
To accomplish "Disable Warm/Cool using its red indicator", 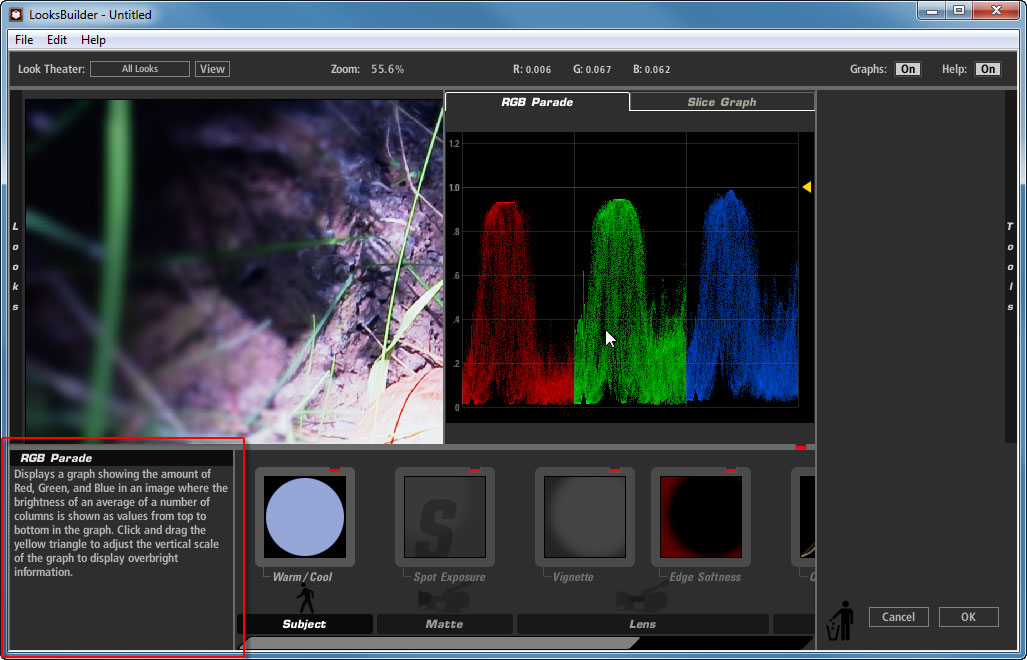I will (336, 469).
